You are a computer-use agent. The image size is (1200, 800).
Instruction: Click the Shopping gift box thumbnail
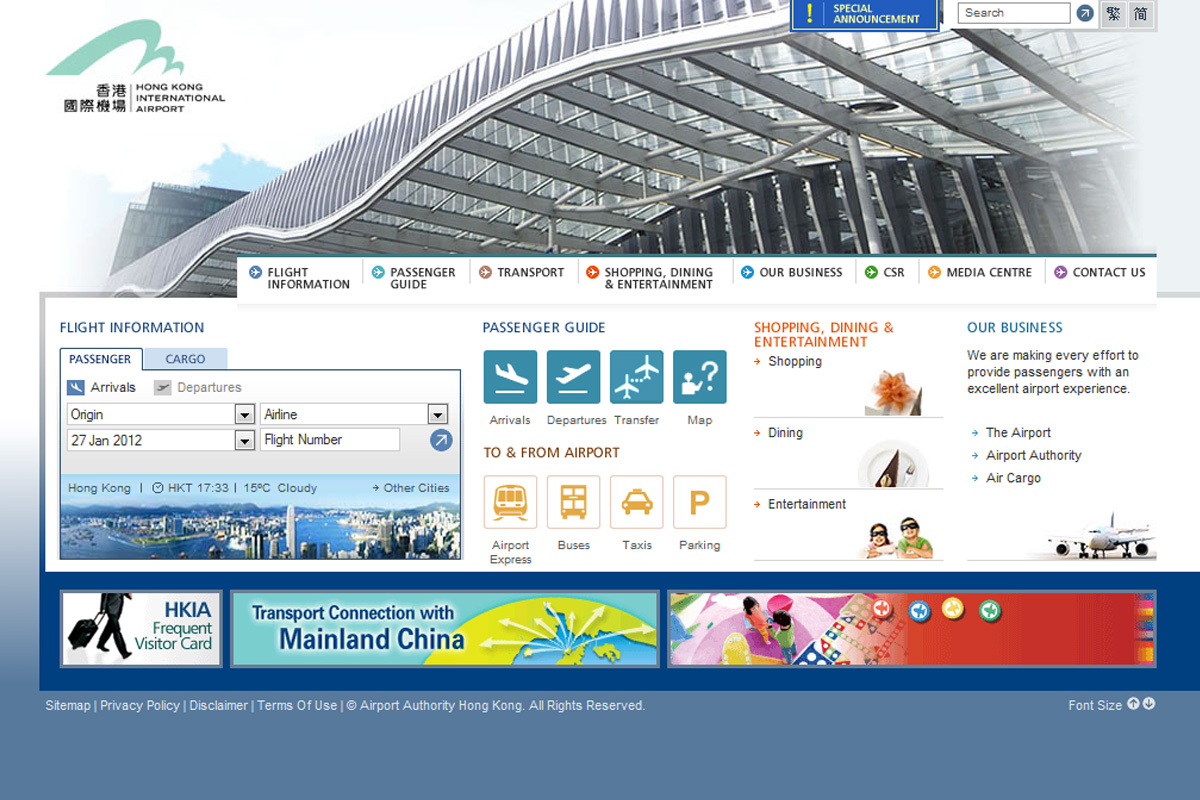pyautogui.click(x=893, y=391)
